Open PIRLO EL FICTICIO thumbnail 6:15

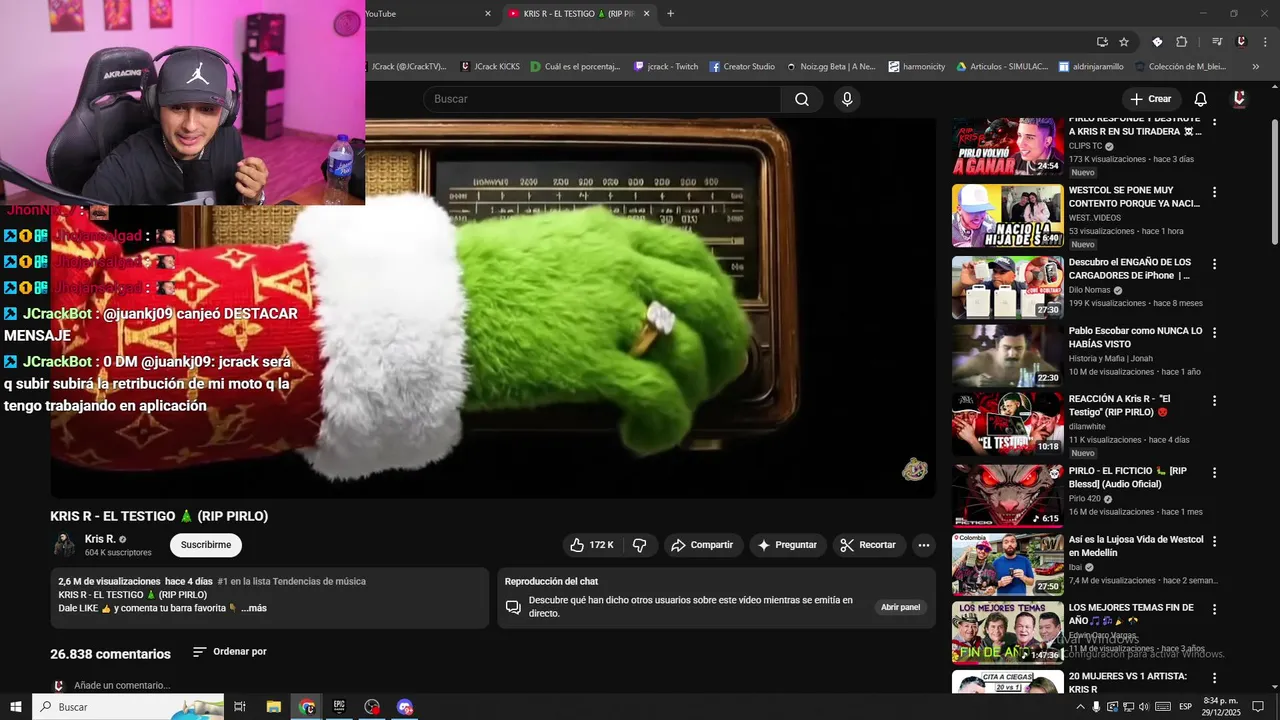click(x=1008, y=496)
